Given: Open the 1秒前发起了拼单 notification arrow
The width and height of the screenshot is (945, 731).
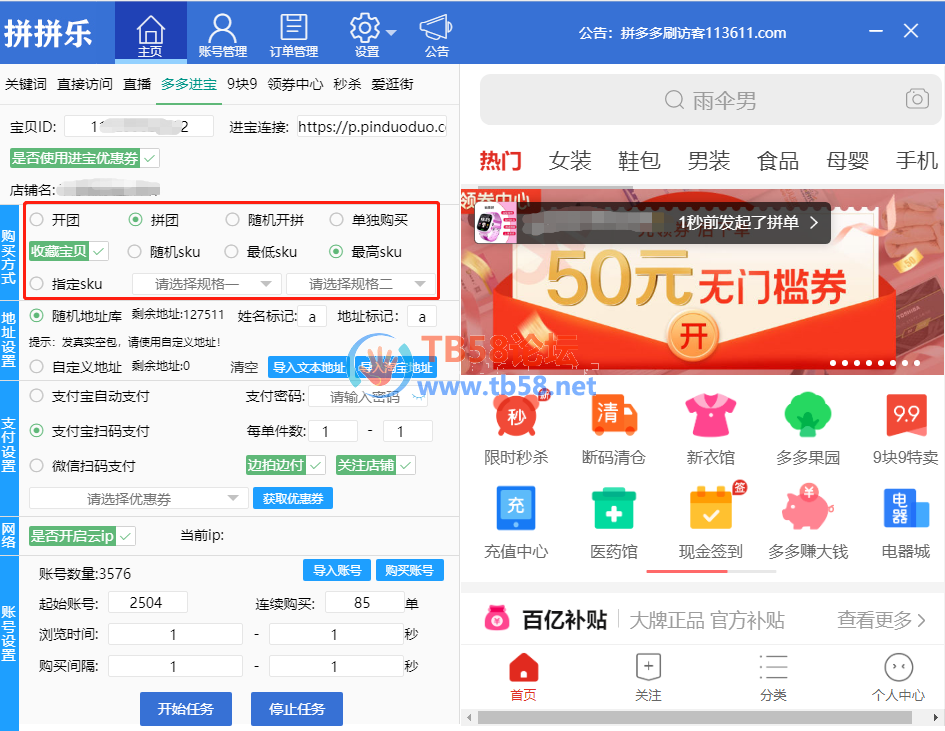Looking at the screenshot, I should click(814, 222).
